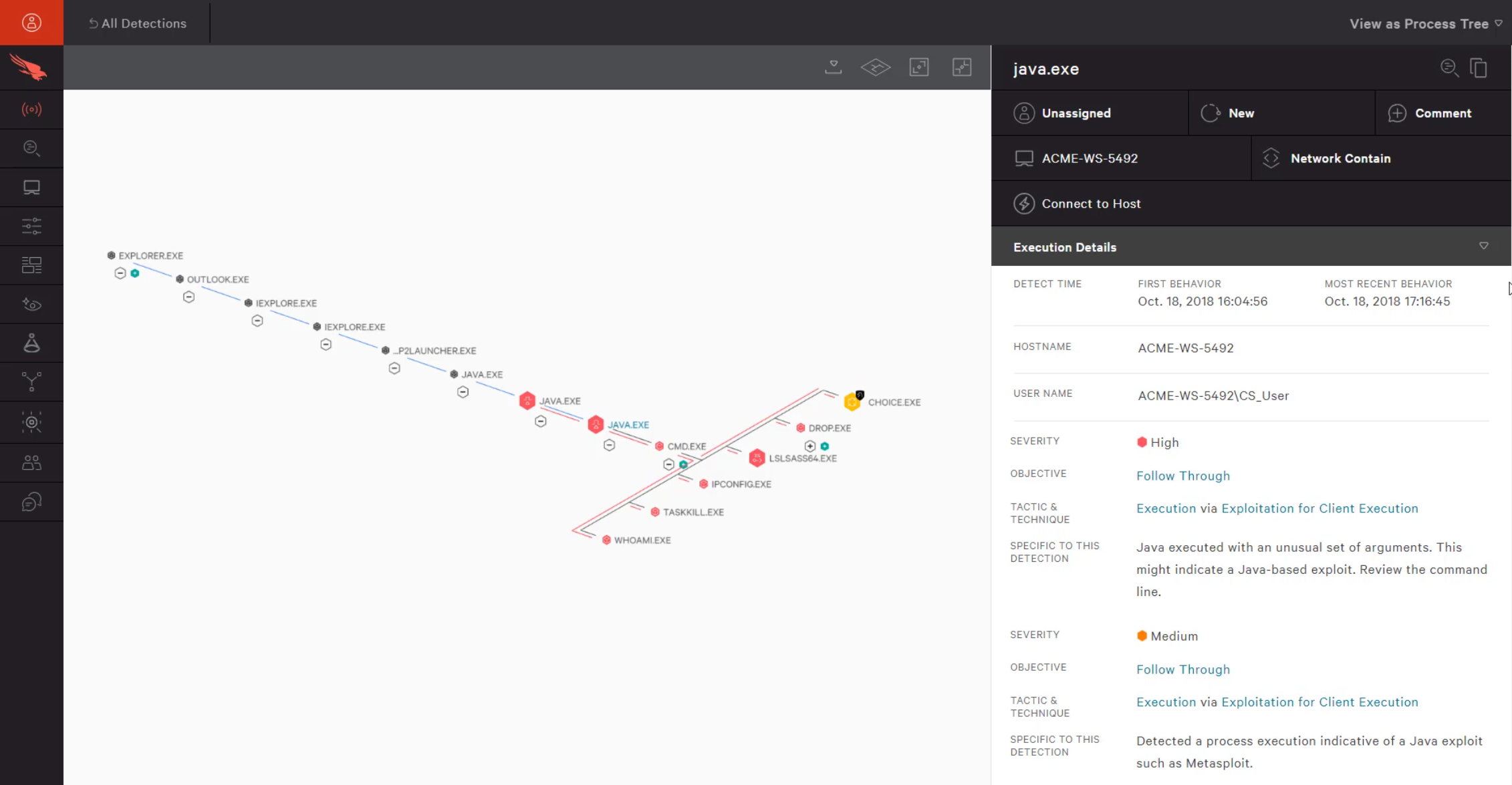Select the yellow CHOICE.EXE process node

point(852,402)
